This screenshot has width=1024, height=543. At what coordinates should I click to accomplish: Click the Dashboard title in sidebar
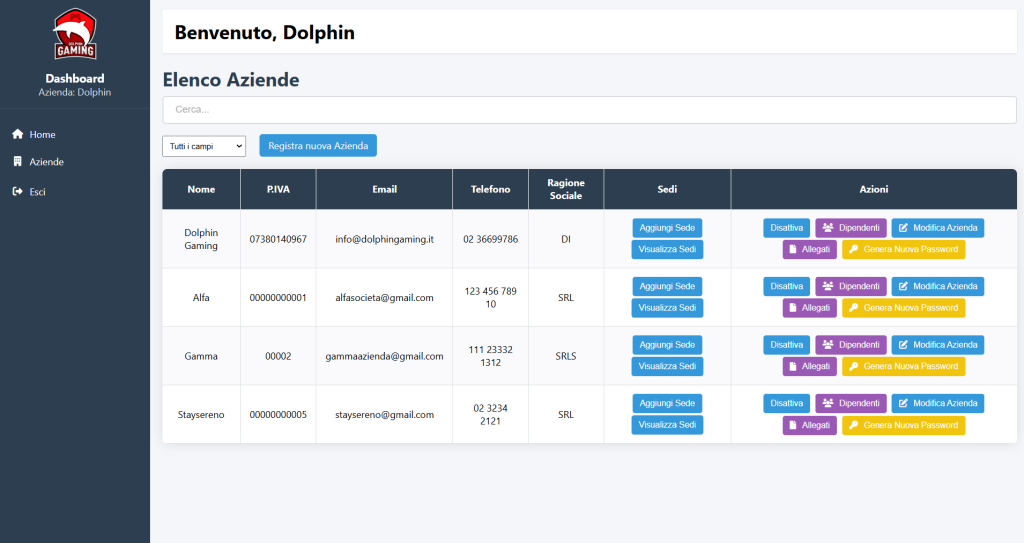75,78
